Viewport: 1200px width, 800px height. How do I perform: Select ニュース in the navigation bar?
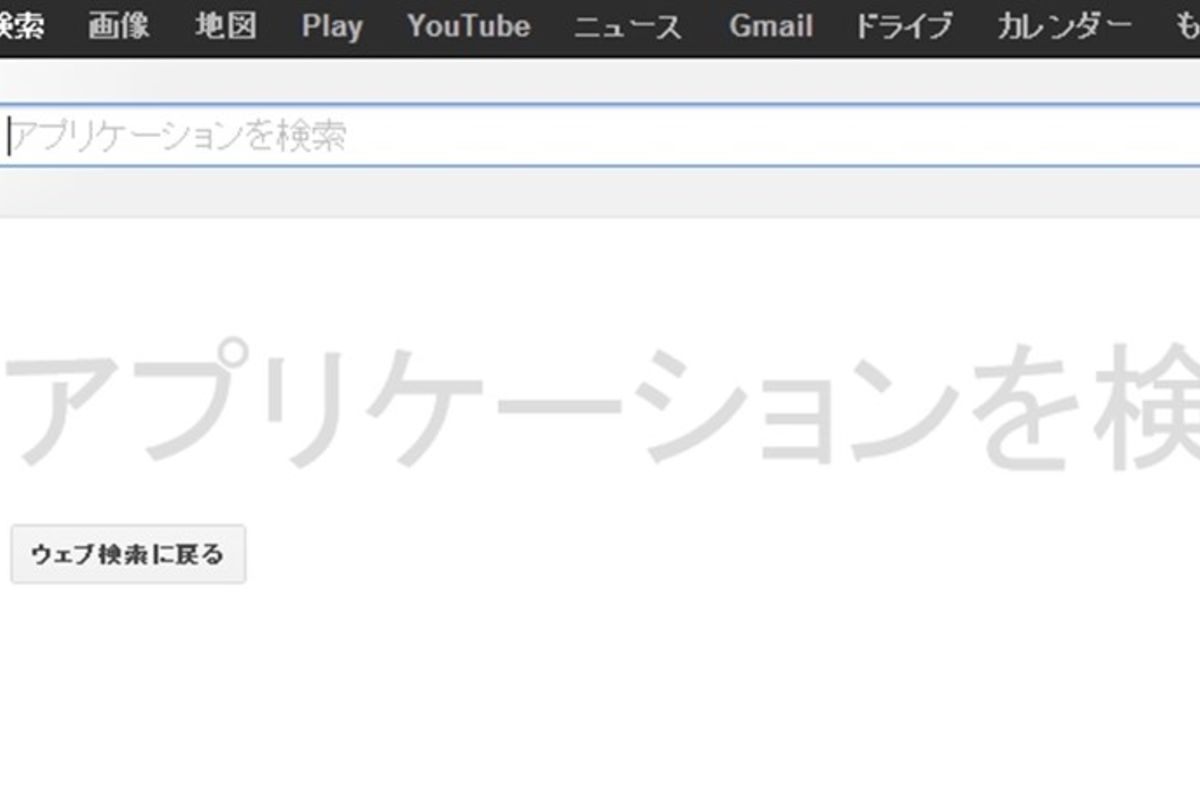click(628, 27)
